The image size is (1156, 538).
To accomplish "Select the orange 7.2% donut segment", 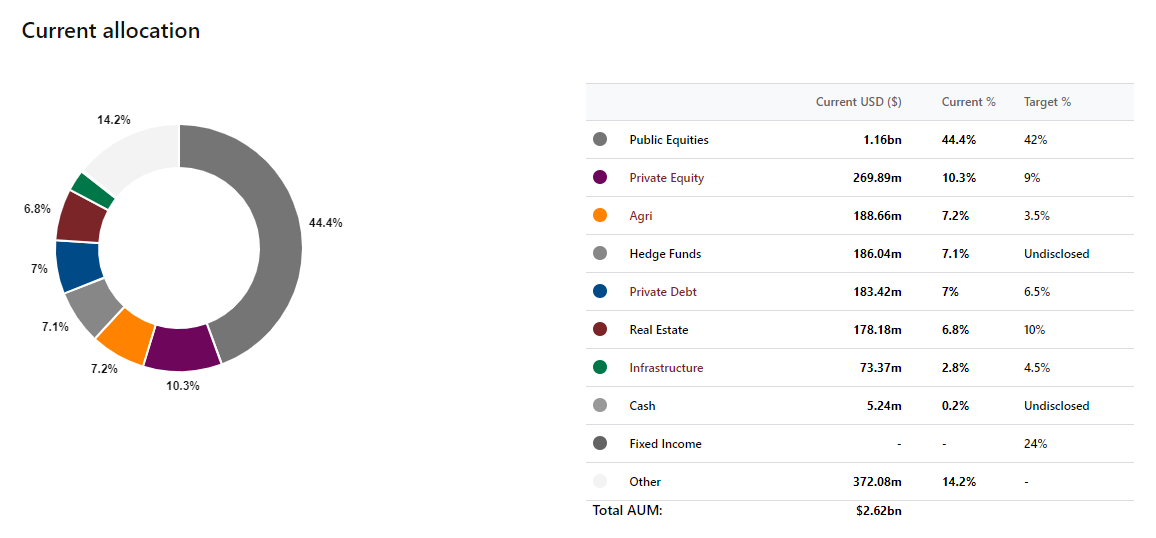I will [126, 334].
